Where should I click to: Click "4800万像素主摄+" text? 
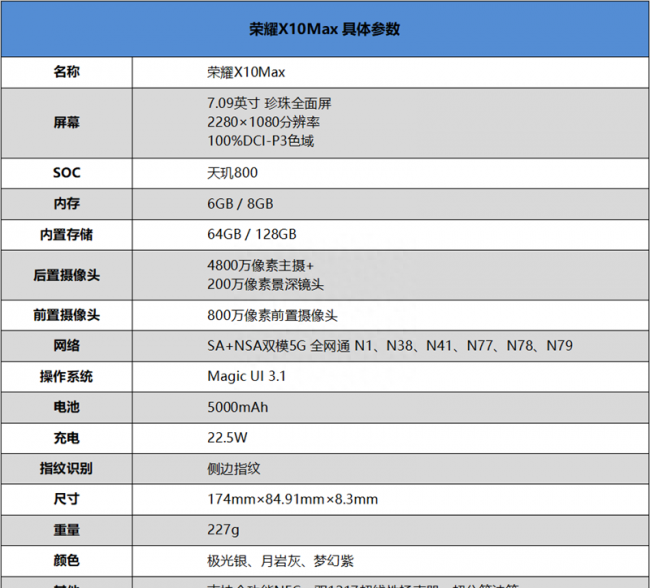point(261,265)
